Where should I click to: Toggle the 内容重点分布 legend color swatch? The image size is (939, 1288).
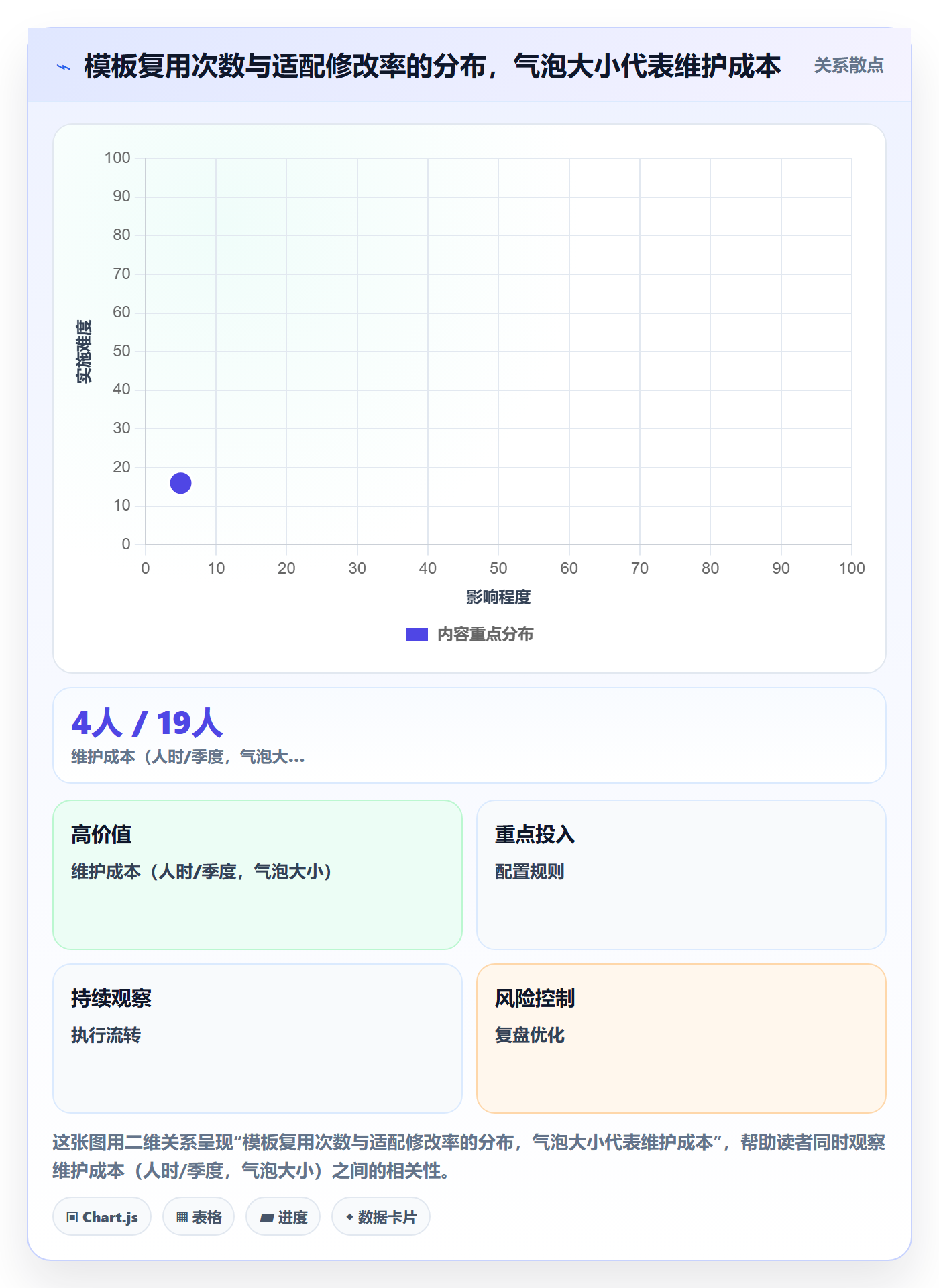click(417, 635)
